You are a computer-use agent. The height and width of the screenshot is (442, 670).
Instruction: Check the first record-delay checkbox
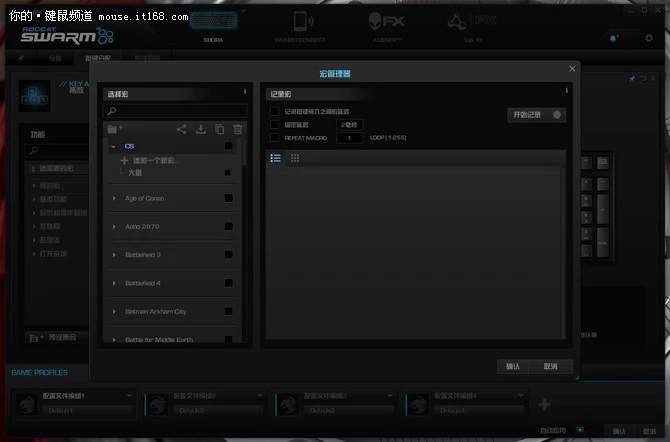click(275, 111)
